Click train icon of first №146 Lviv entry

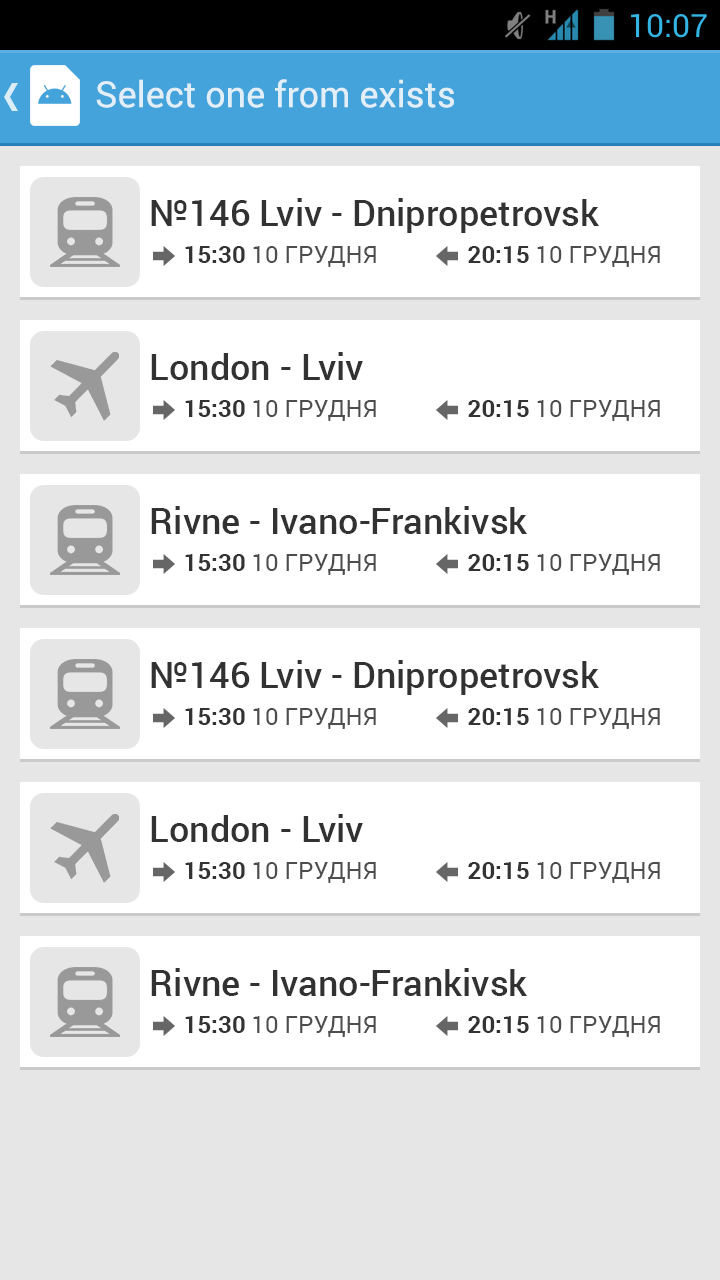[85, 232]
